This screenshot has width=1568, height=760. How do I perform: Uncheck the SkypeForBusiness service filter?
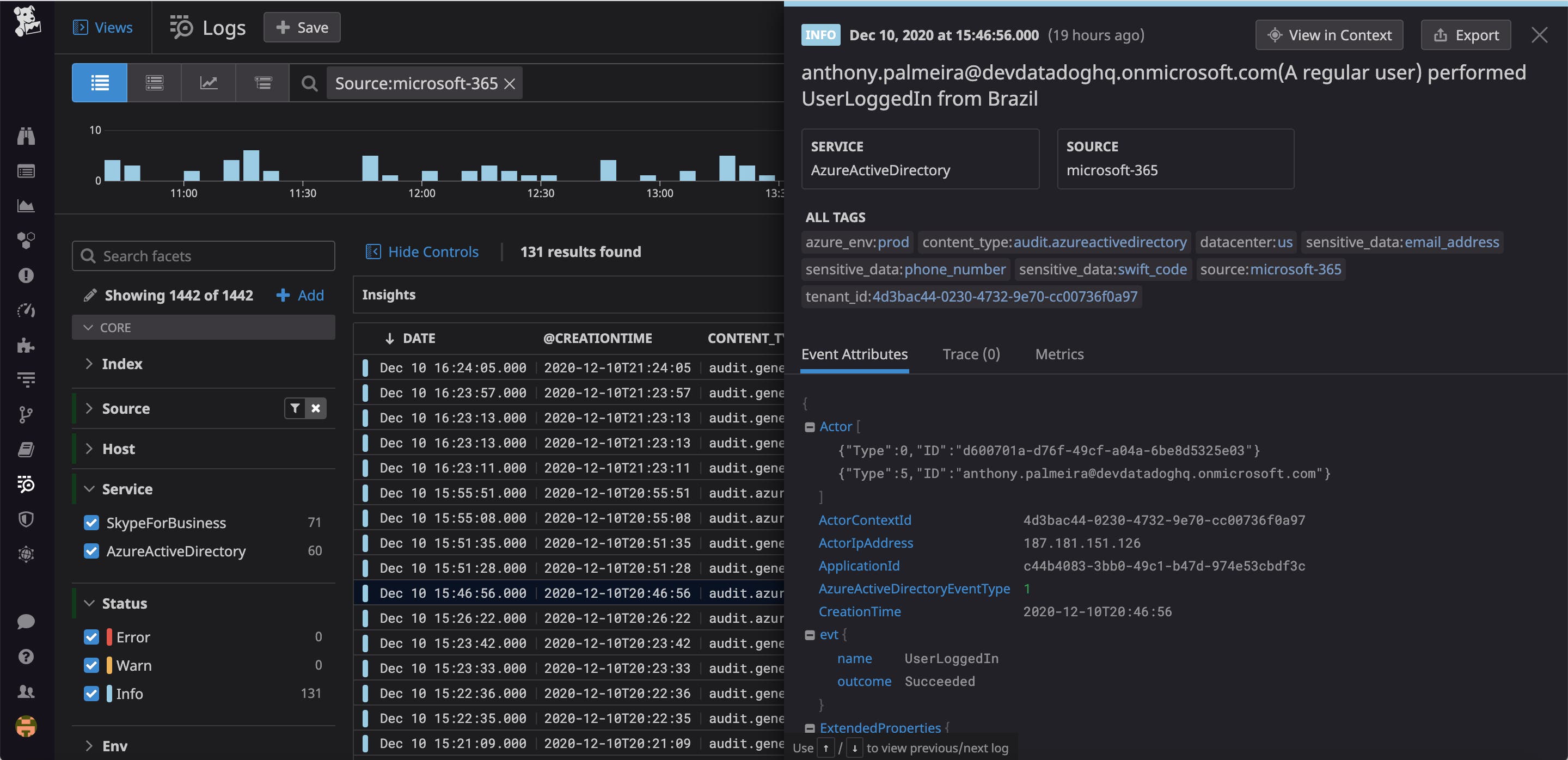tap(91, 523)
